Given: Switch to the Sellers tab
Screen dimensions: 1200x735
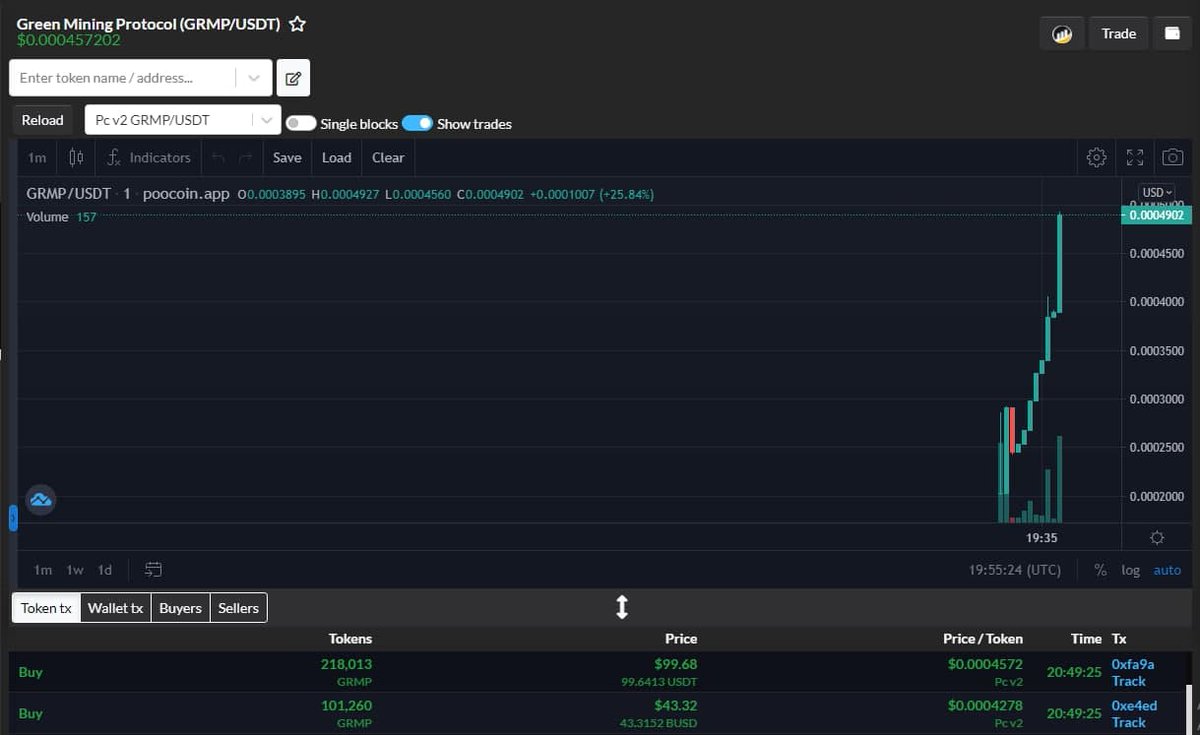Looking at the screenshot, I should coord(239,608).
